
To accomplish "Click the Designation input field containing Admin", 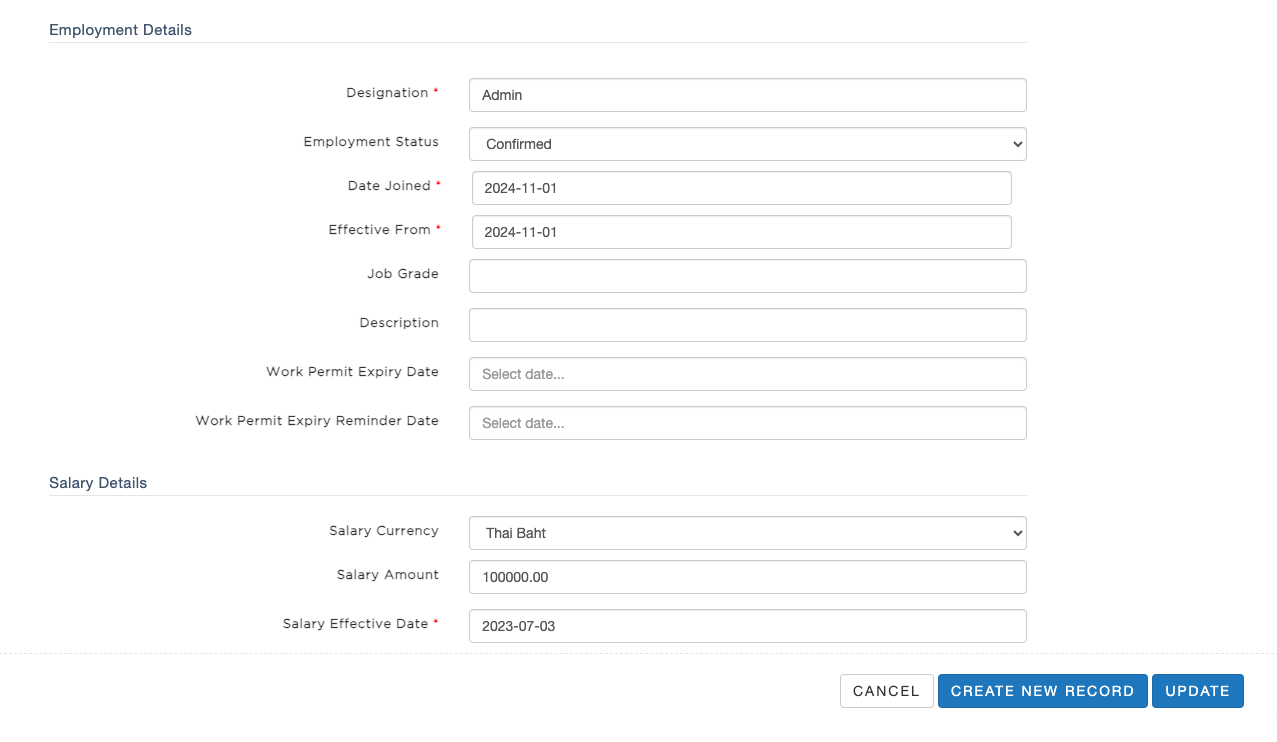I will (747, 95).
